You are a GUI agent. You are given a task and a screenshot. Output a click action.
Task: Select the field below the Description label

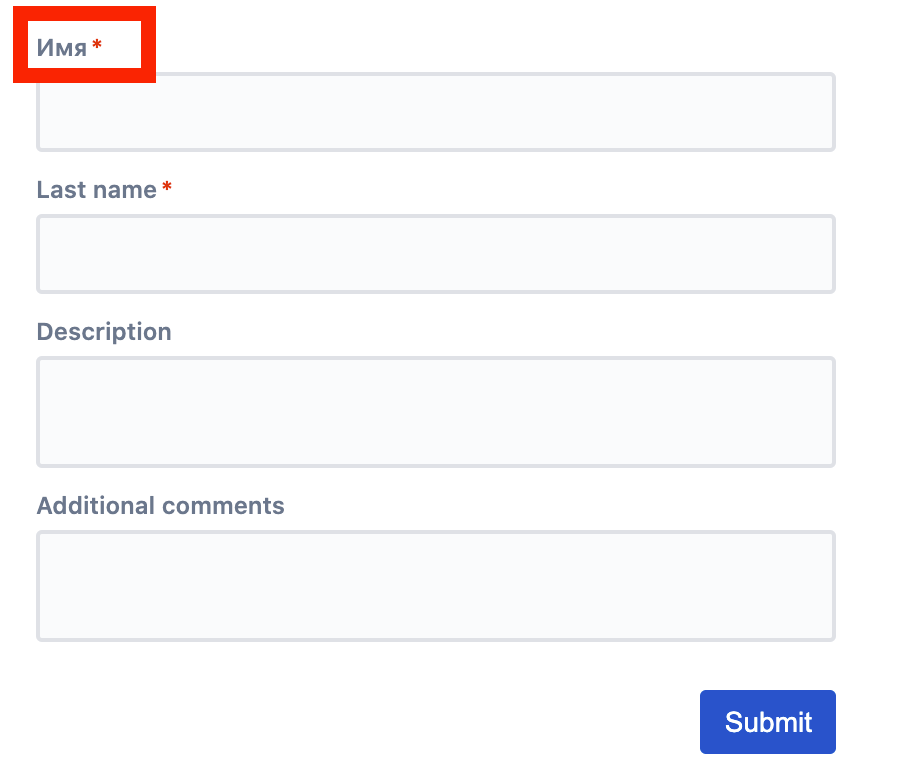(436, 412)
